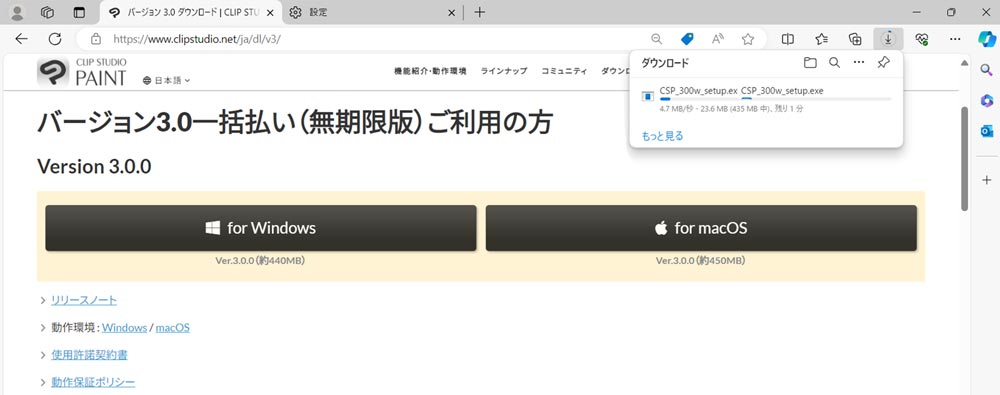Image resolution: width=1000 pixels, height=395 pixels.
Task: Open the リリースノート link
Action: tap(84, 300)
